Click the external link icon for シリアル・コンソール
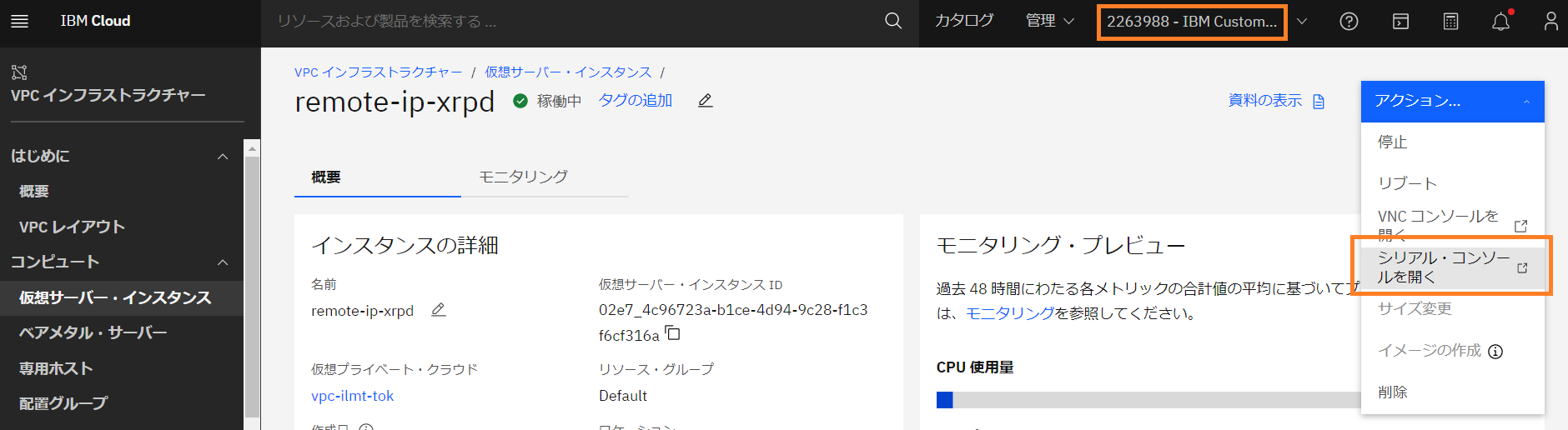 click(x=1522, y=267)
